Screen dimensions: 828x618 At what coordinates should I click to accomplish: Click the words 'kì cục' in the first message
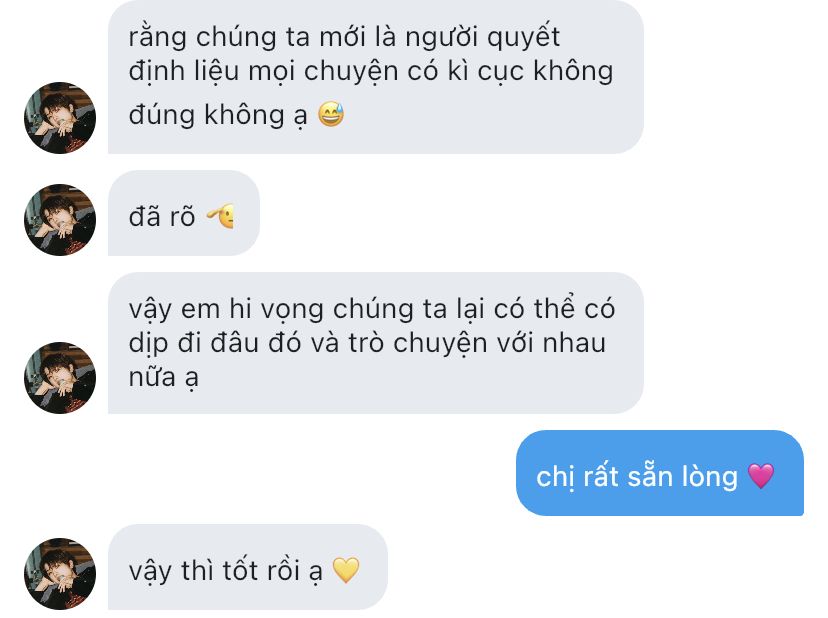click(485, 71)
